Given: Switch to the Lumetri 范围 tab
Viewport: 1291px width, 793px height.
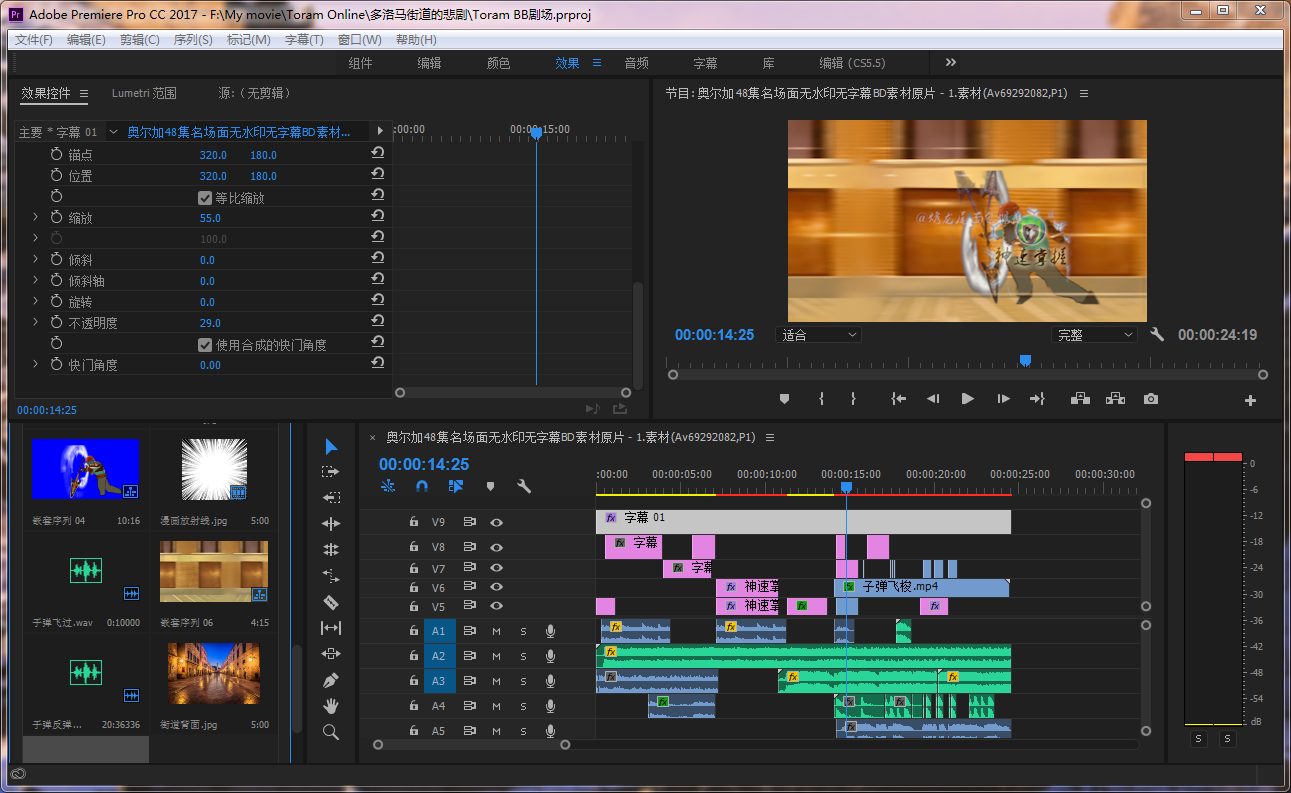Looking at the screenshot, I should [x=144, y=93].
